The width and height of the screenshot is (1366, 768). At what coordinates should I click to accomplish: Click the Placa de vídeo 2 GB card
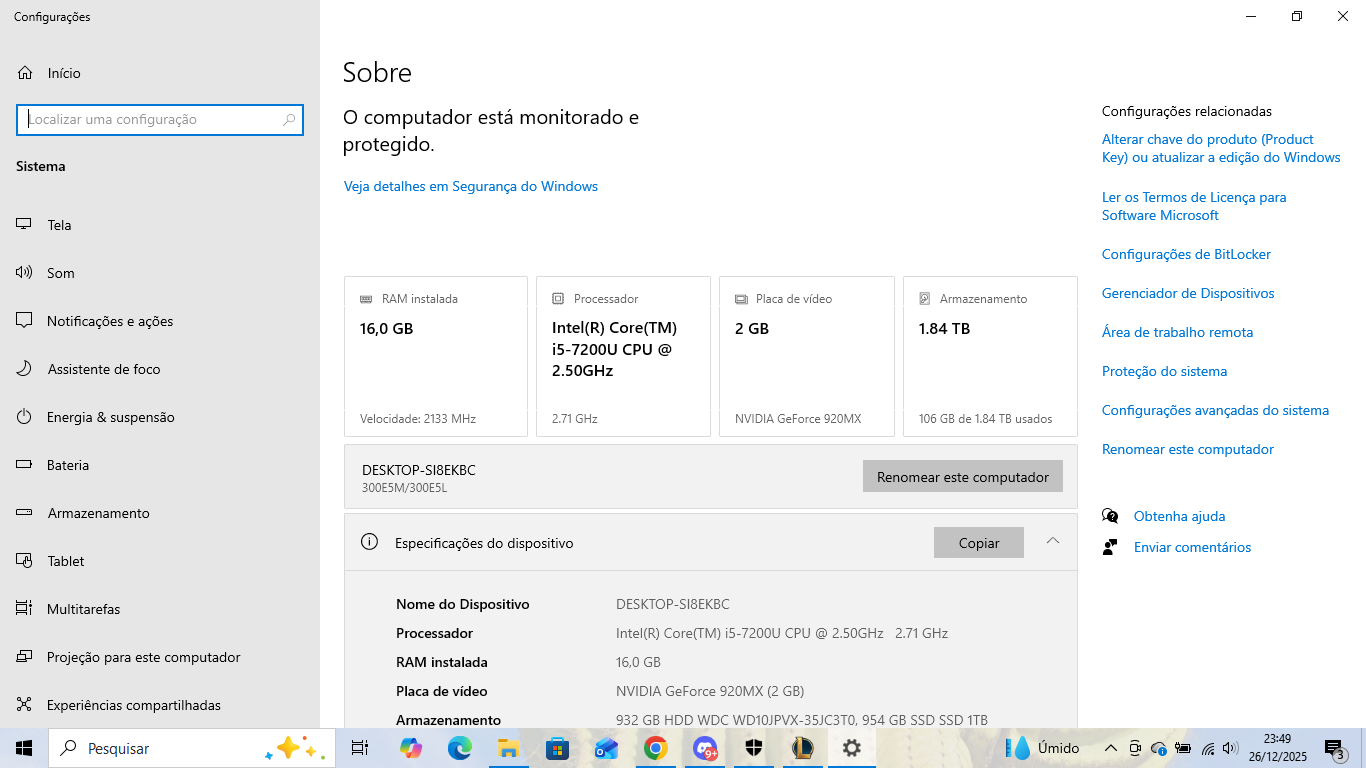807,357
